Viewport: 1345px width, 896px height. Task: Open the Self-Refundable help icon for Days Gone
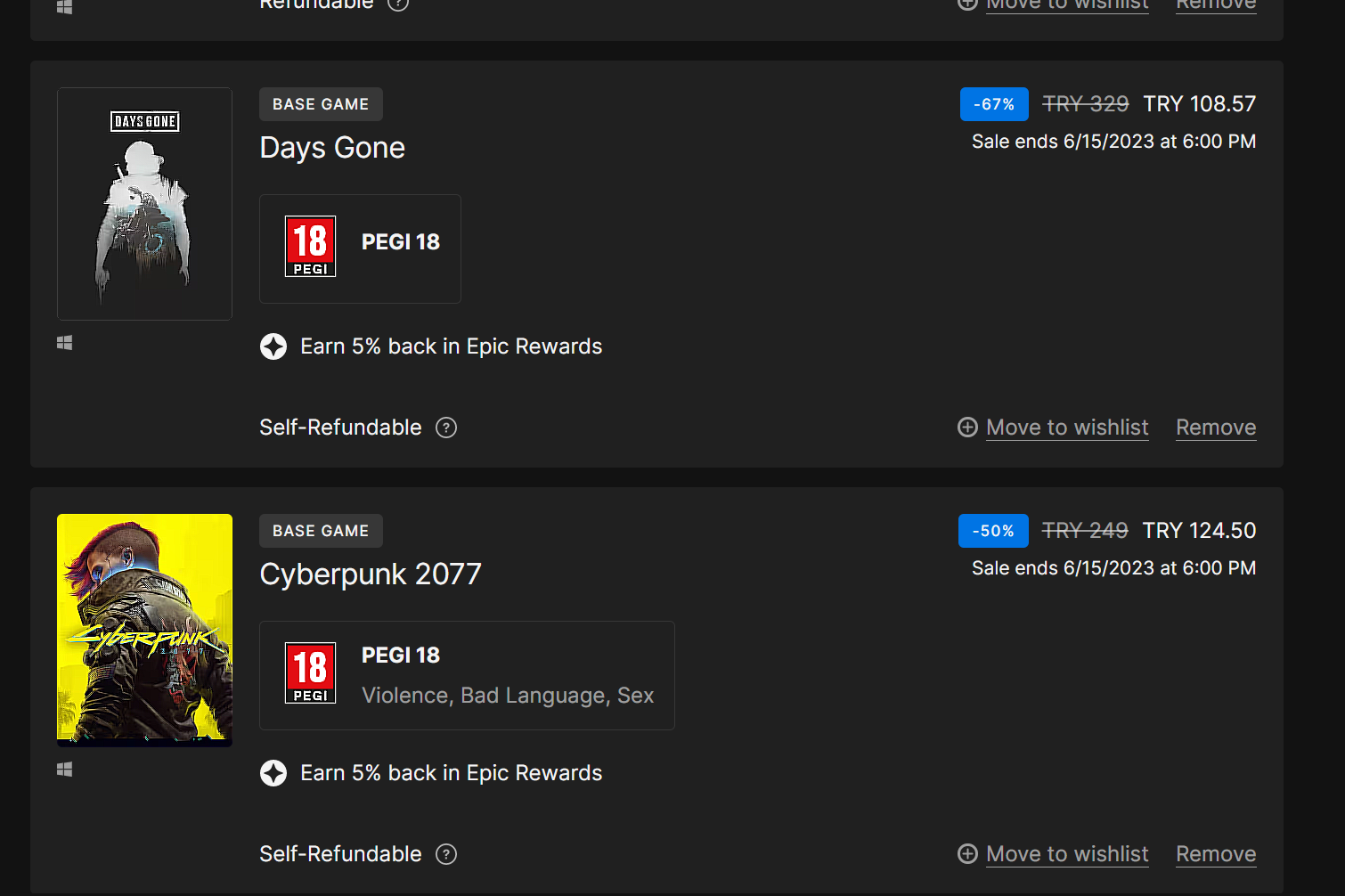[446, 428]
